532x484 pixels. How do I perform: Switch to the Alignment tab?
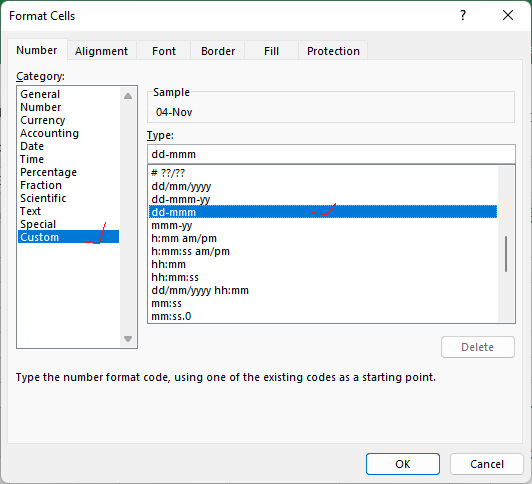click(101, 51)
